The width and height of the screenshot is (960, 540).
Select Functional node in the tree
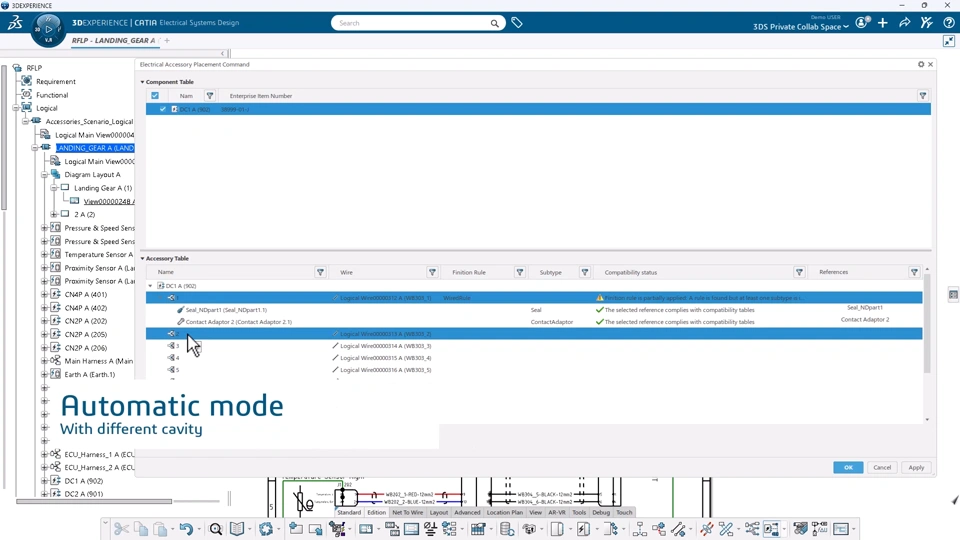52,95
